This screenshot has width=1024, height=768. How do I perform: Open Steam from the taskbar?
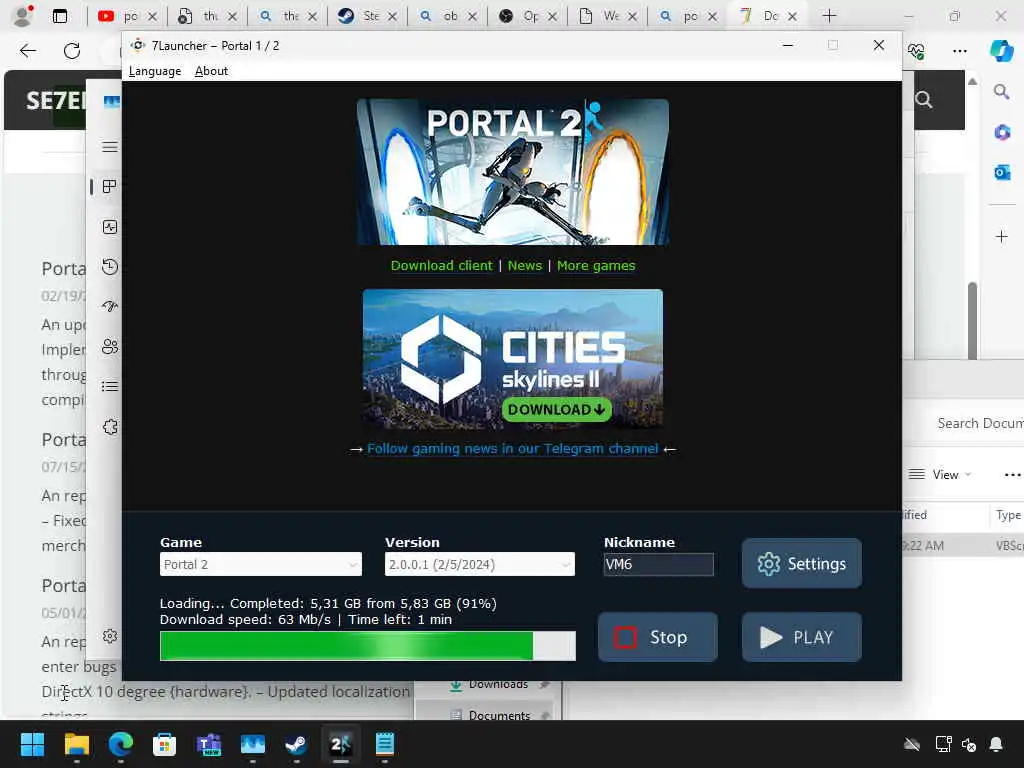(296, 744)
